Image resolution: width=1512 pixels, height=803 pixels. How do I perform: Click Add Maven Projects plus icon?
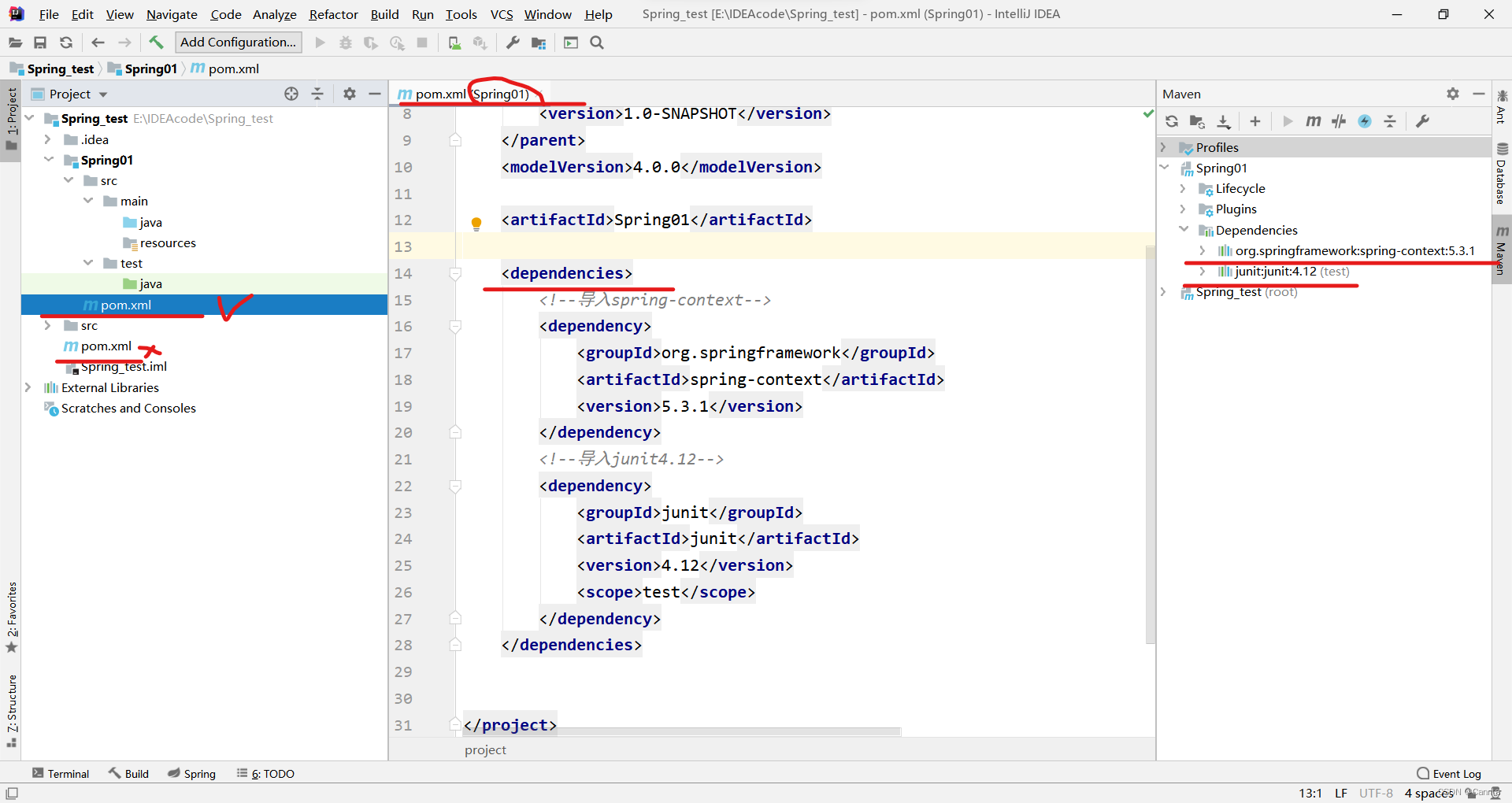(x=1255, y=121)
